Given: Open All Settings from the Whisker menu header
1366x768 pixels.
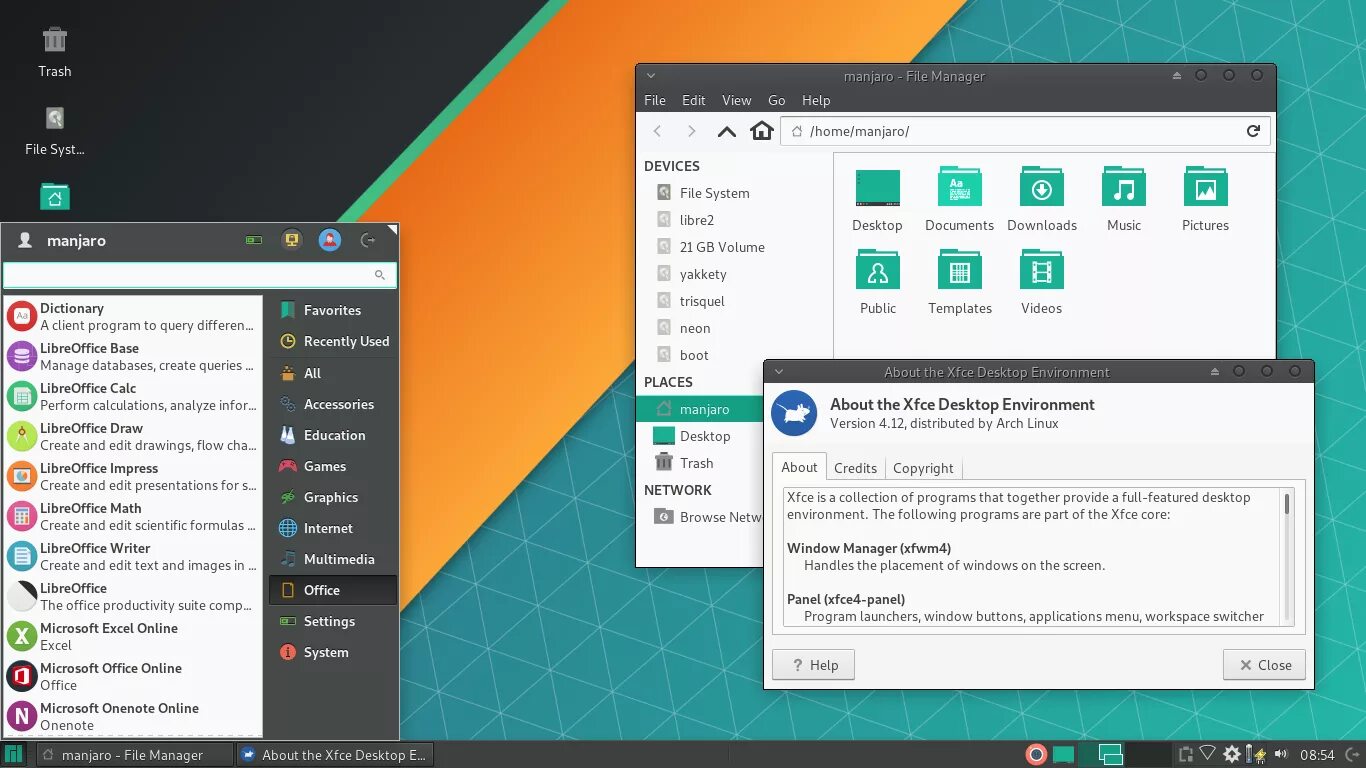Looking at the screenshot, I should [x=254, y=240].
